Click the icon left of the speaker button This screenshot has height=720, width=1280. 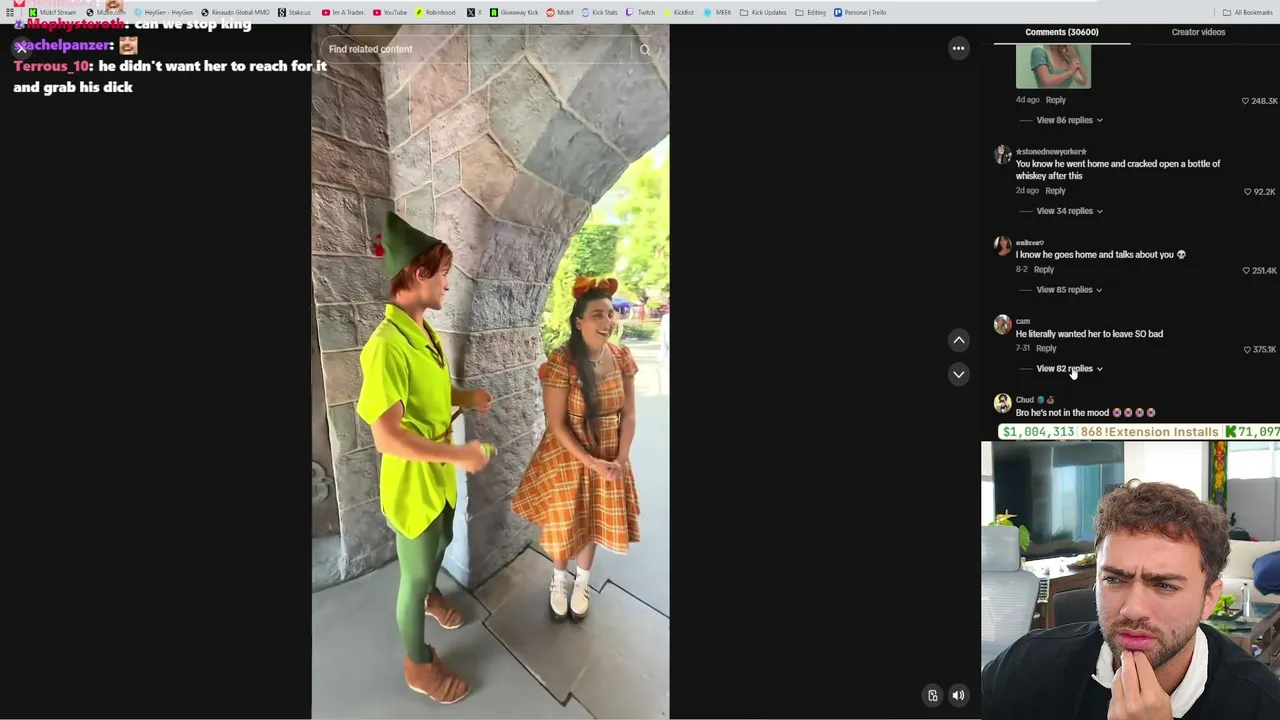click(x=932, y=696)
